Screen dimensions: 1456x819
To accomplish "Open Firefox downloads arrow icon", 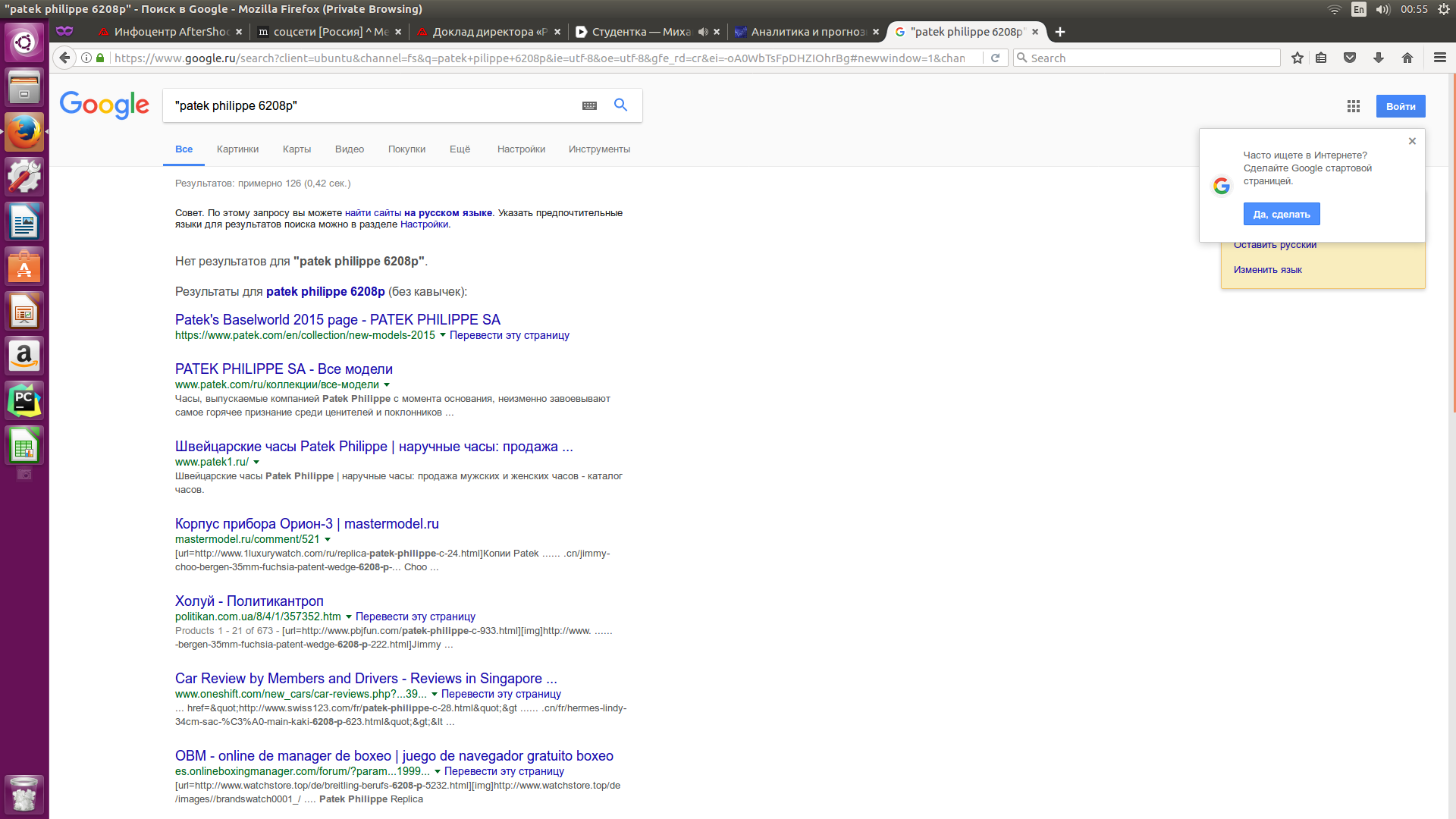I will click(1379, 58).
